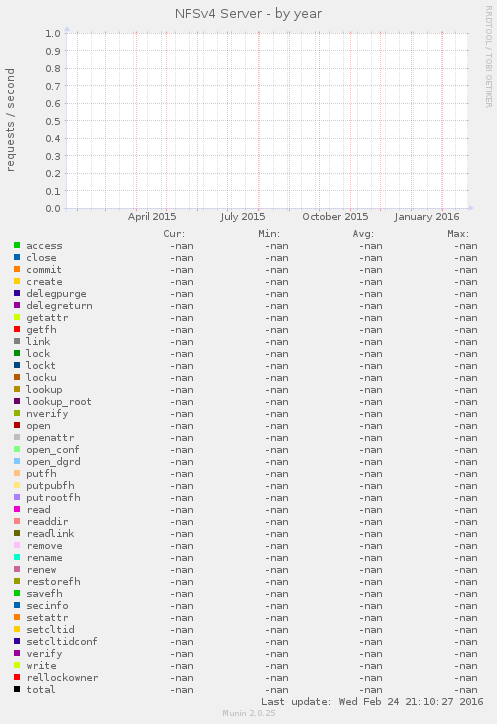Click the light blue open_dgrd swatch
Screen dimensions: 497x724
click(x=17, y=461)
